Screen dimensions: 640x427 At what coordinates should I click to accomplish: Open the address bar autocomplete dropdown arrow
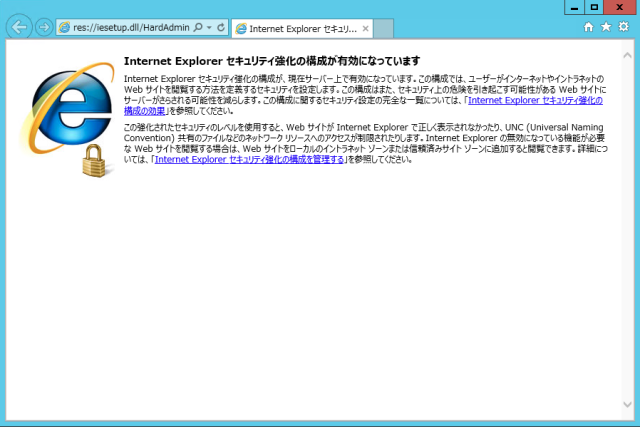pos(209,27)
